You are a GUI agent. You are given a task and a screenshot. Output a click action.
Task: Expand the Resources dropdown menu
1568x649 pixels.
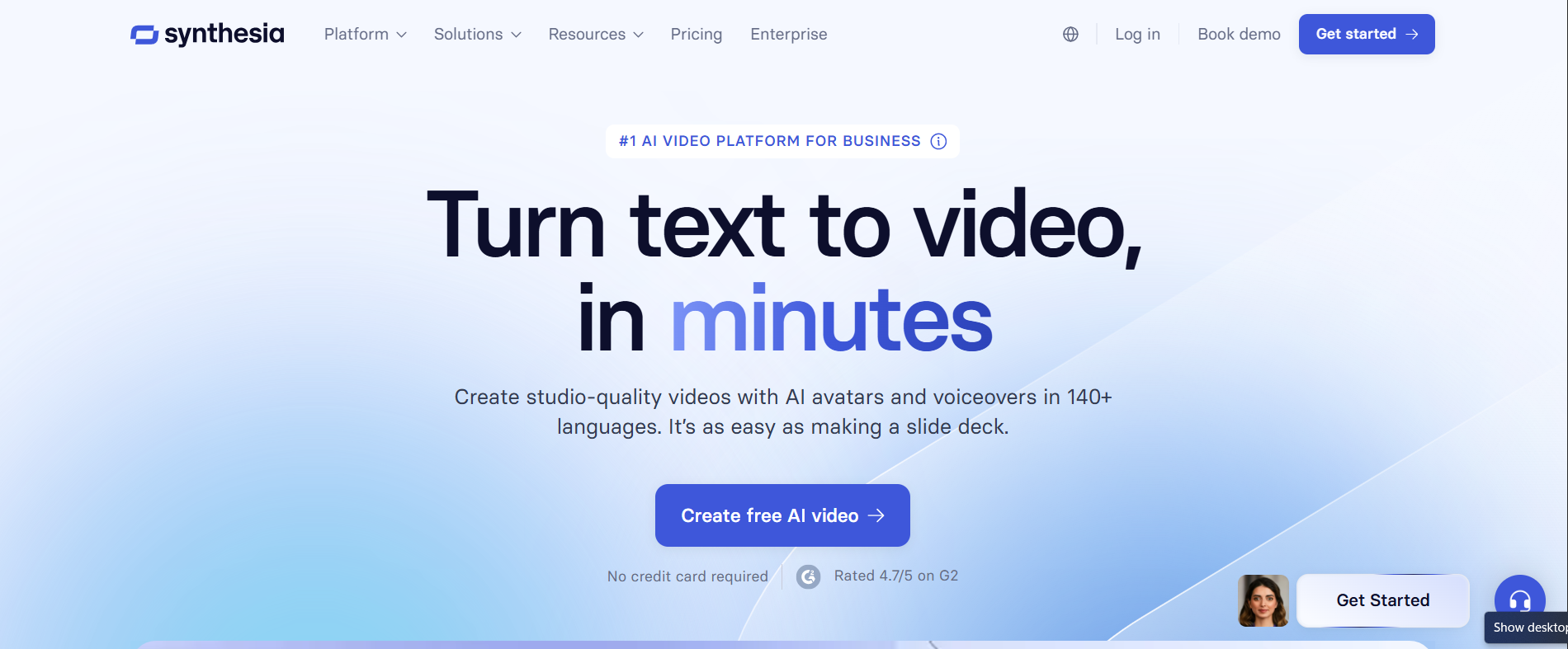[596, 34]
